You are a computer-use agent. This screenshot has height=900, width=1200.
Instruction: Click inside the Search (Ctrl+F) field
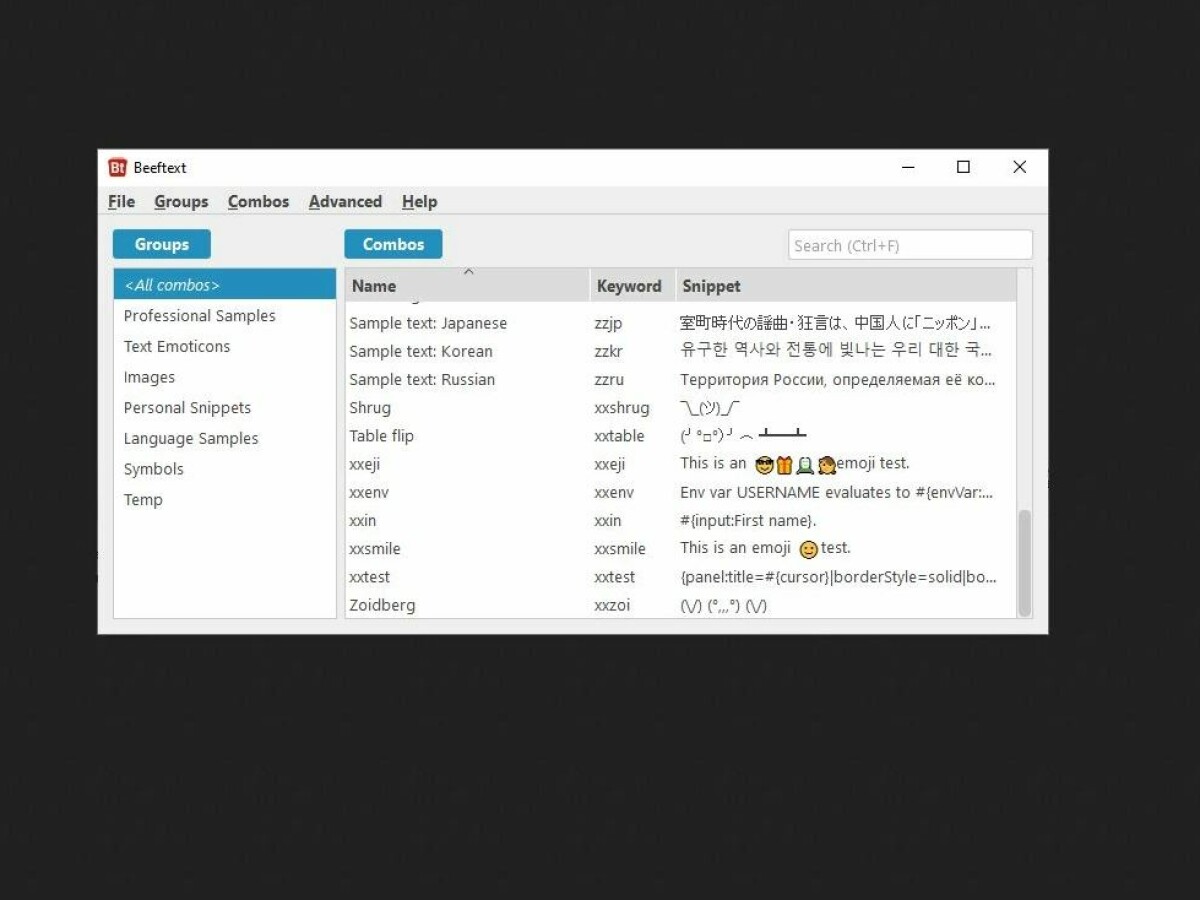pyautogui.click(x=909, y=244)
